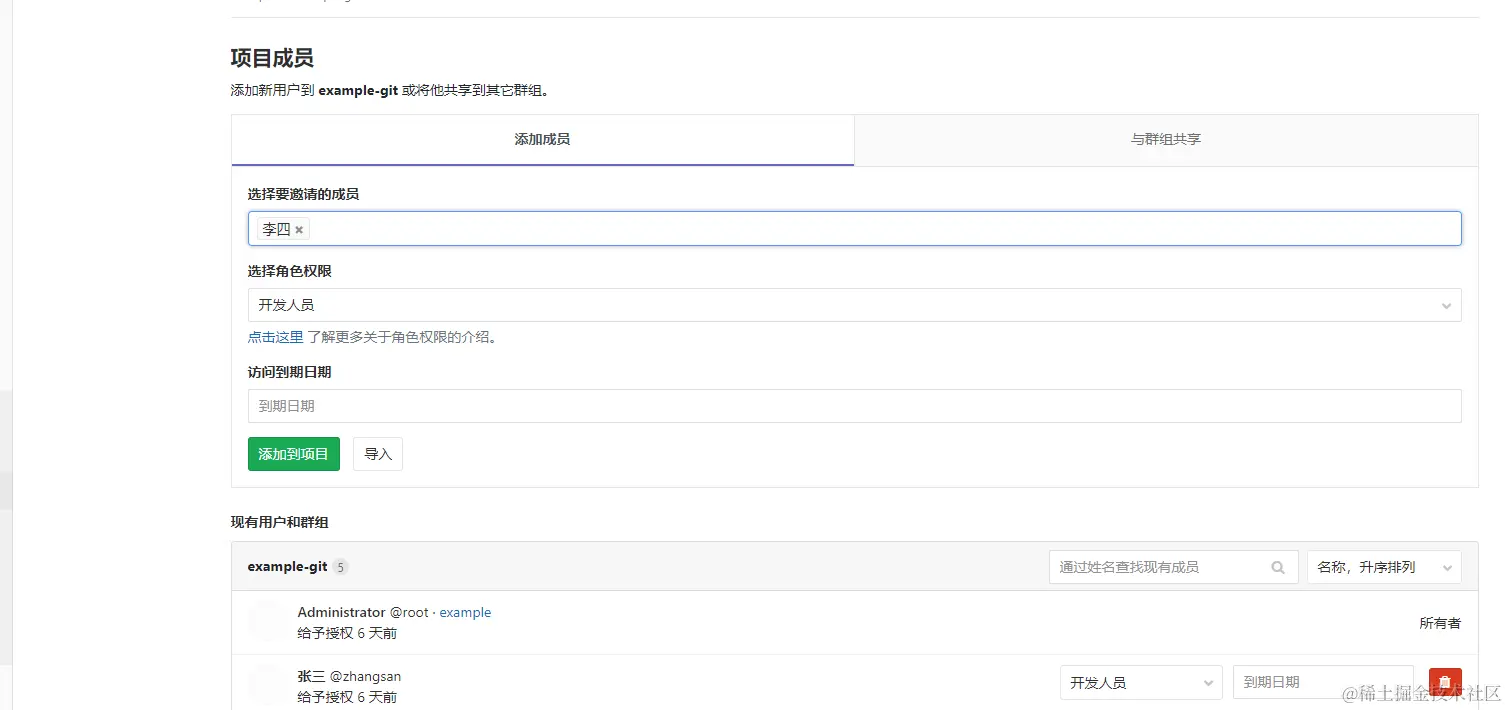Click the green 添加到项目 button

point(293,453)
